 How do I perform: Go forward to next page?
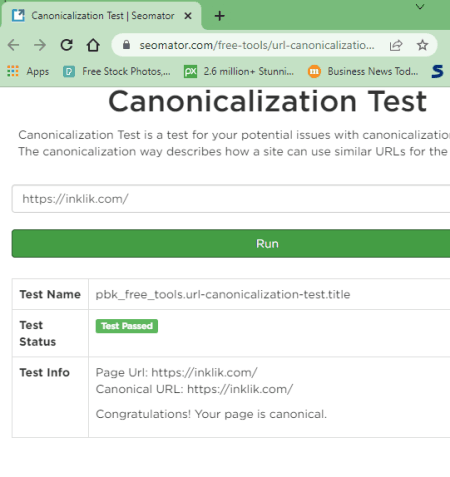40,45
